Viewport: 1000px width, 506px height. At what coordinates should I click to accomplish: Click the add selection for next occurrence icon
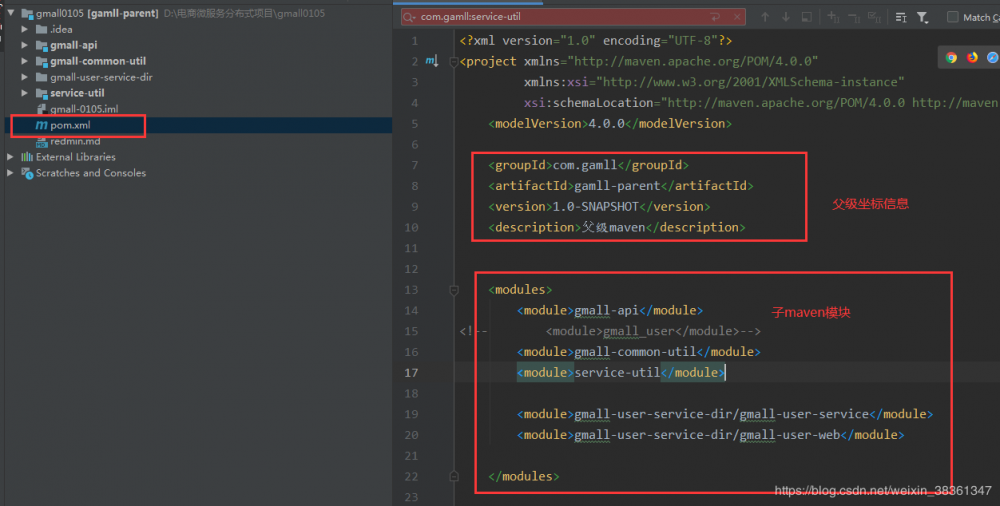coord(832,17)
